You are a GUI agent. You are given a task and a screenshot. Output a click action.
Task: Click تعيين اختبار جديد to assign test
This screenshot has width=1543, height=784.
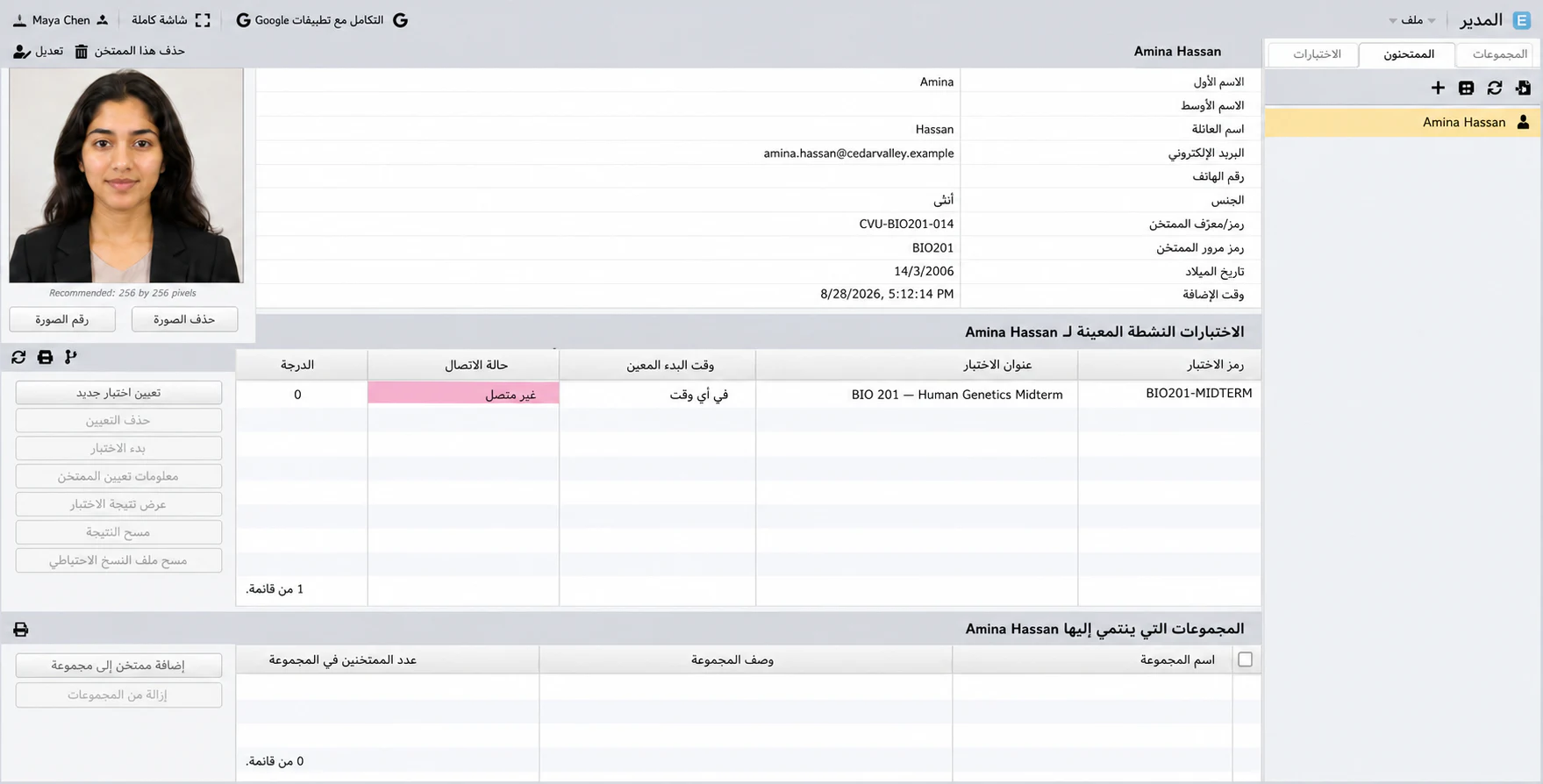click(x=118, y=393)
